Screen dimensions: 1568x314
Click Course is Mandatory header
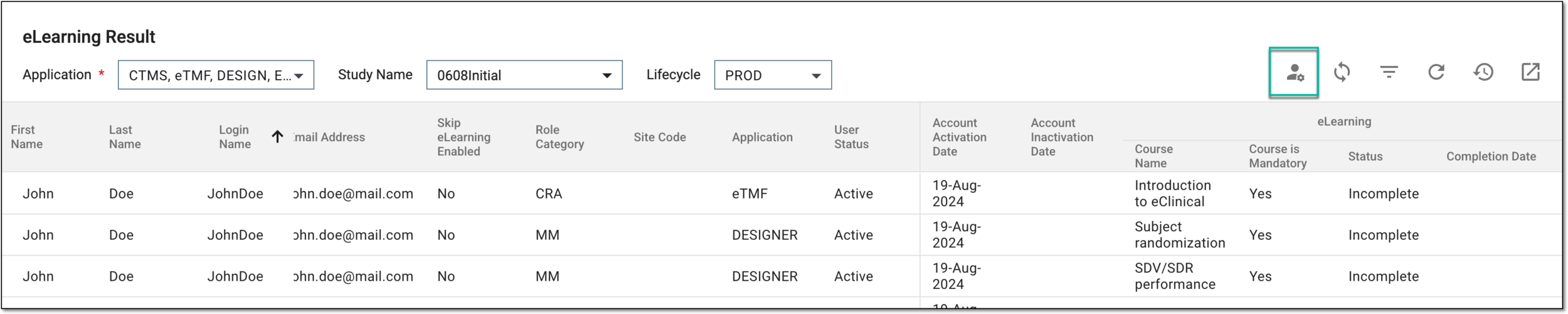coord(1278,156)
